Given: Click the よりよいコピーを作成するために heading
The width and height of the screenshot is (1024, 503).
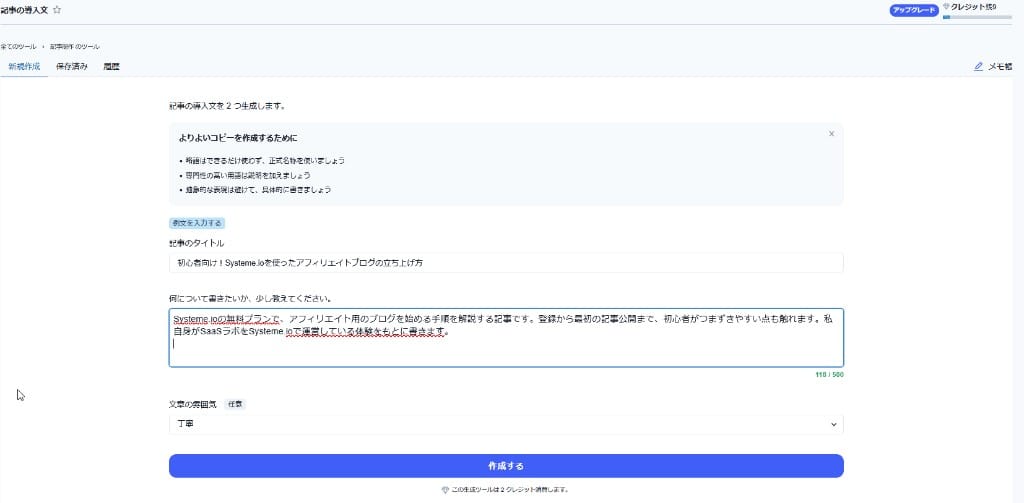Looking at the screenshot, I should (238, 138).
